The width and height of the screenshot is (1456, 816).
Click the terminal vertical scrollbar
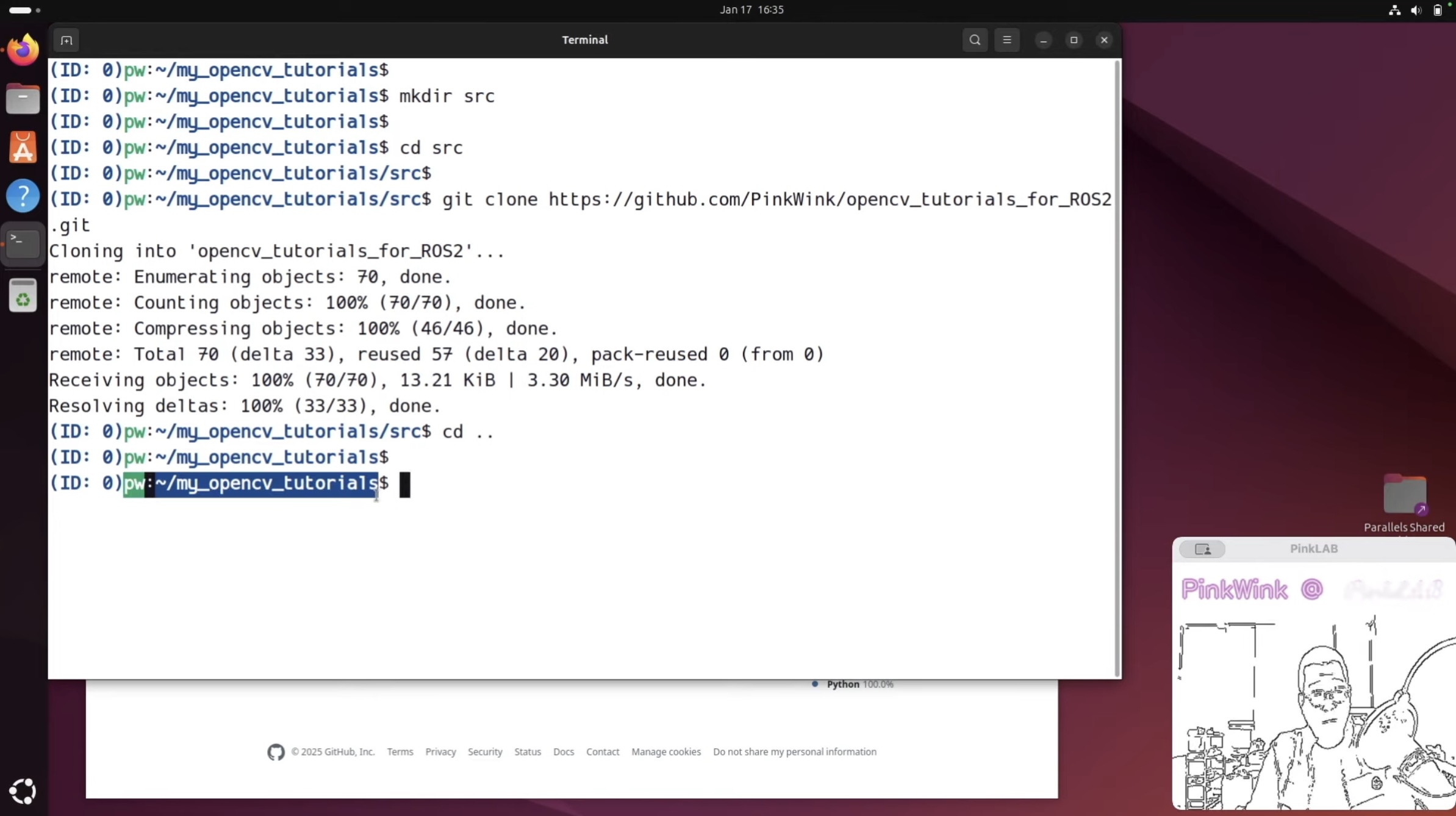tap(1117, 366)
